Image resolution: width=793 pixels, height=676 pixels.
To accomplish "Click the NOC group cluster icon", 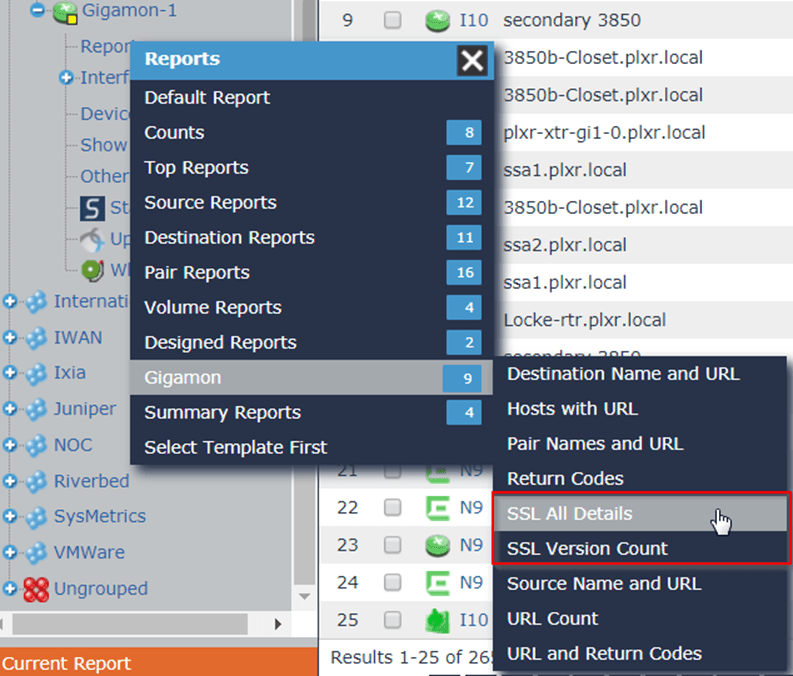I will [x=36, y=445].
